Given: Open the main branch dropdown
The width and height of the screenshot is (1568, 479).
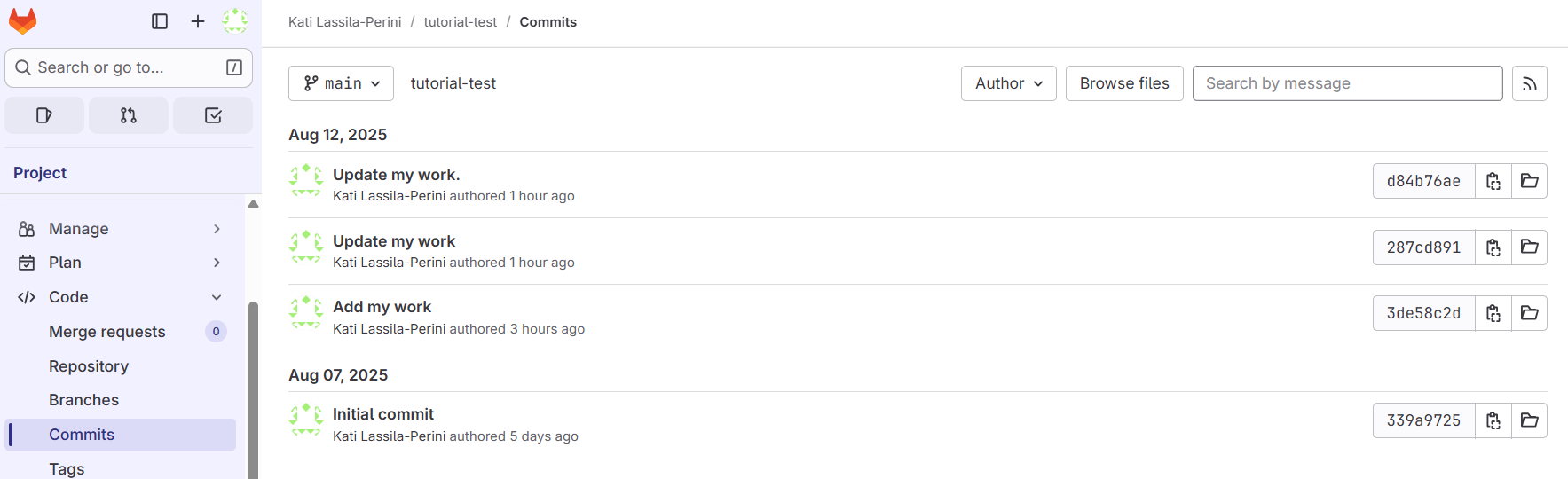Looking at the screenshot, I should point(341,83).
